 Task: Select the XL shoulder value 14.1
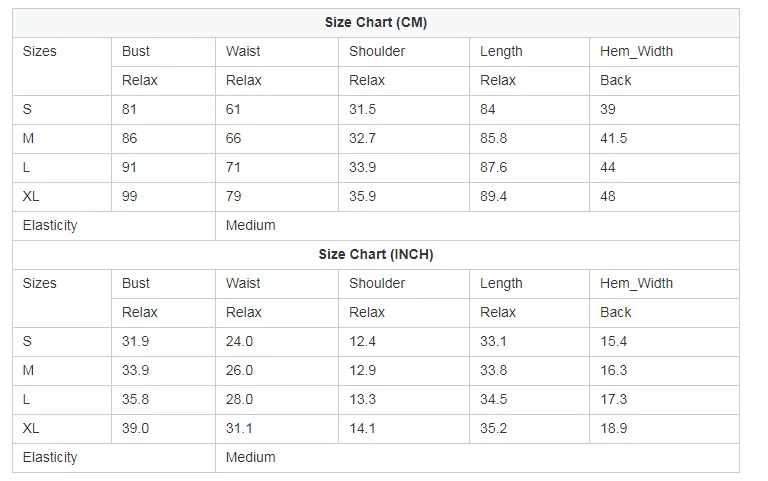tap(362, 428)
